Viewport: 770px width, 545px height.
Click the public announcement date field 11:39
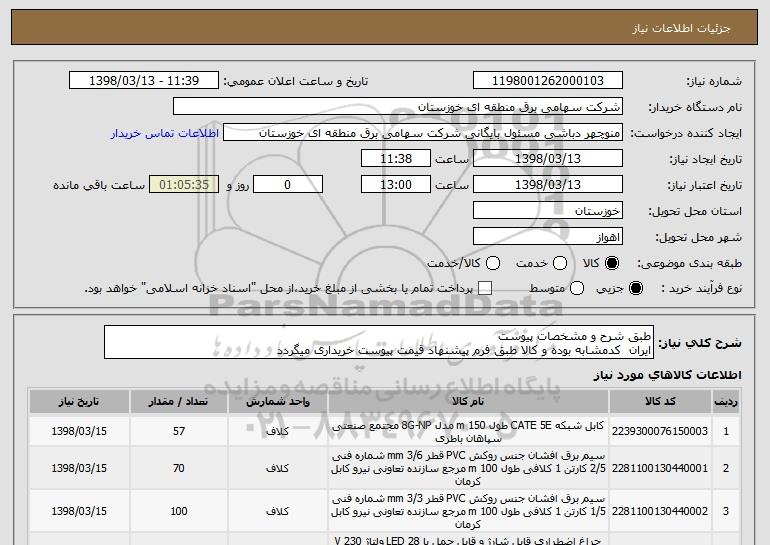click(144, 81)
